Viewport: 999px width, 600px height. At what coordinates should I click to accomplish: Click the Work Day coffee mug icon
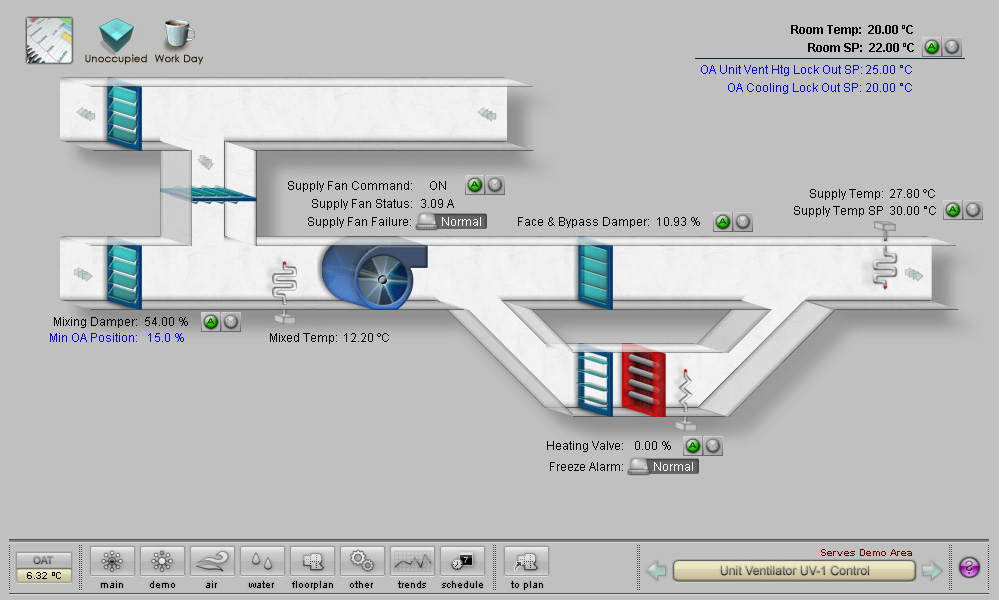coord(178,36)
